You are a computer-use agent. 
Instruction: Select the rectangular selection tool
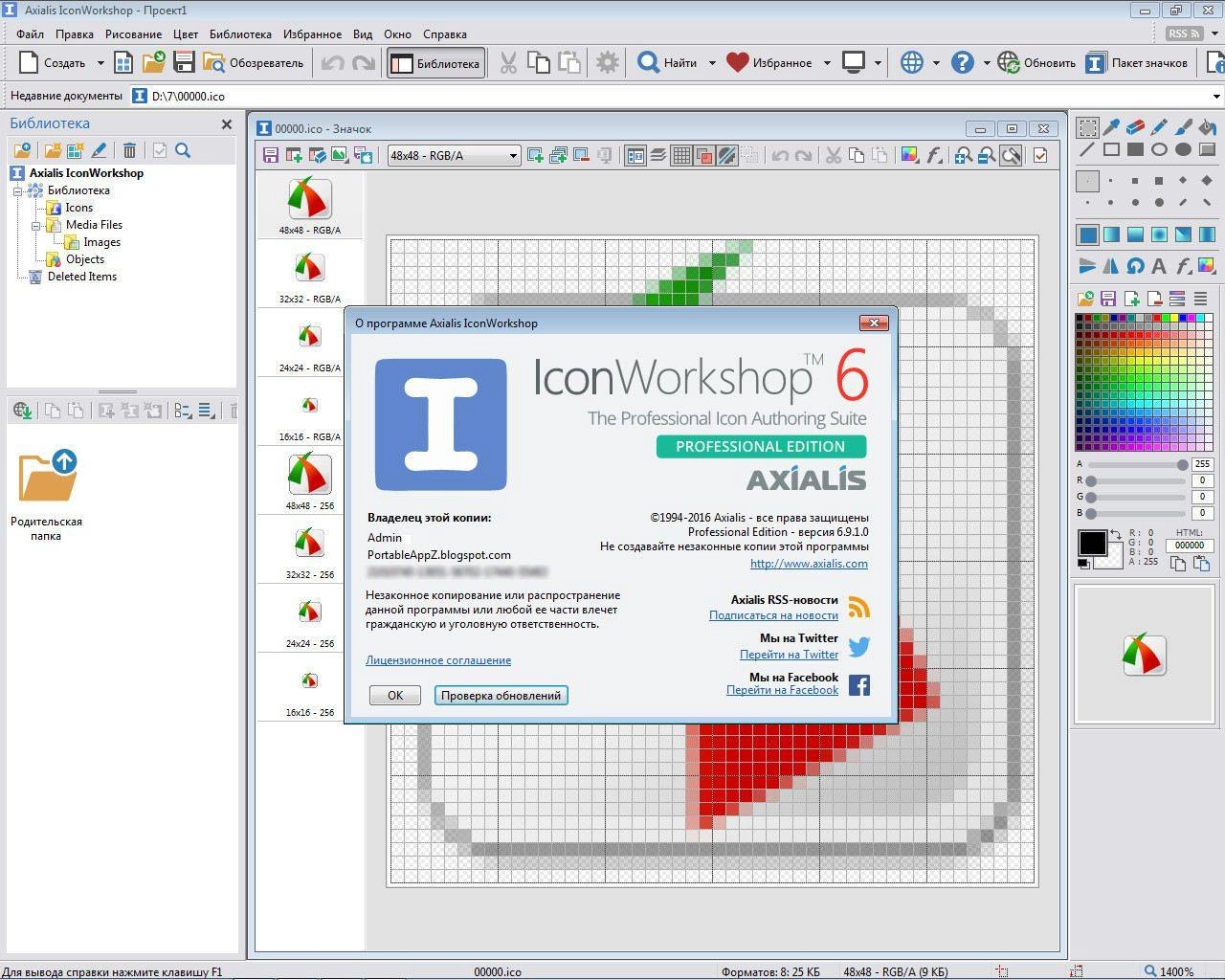[1088, 127]
